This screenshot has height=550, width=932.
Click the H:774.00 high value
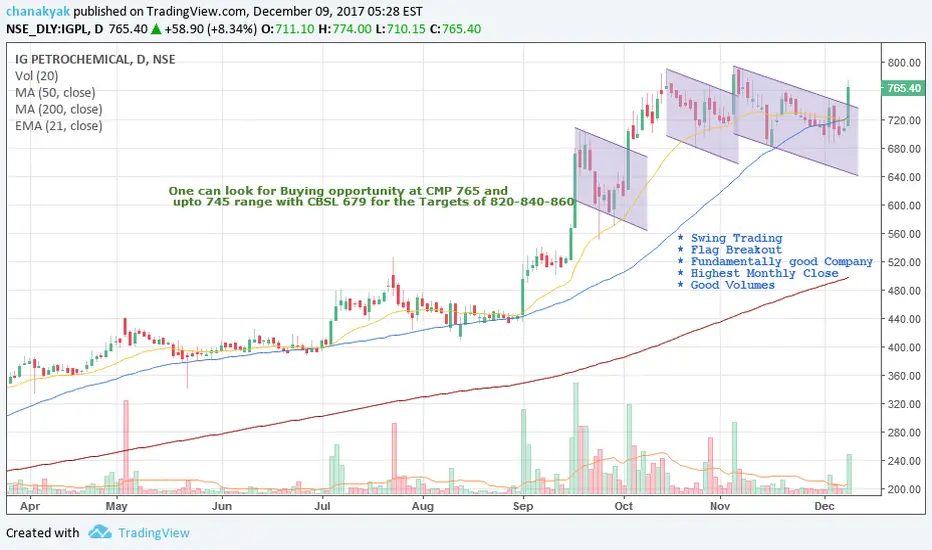pyautogui.click(x=345, y=29)
